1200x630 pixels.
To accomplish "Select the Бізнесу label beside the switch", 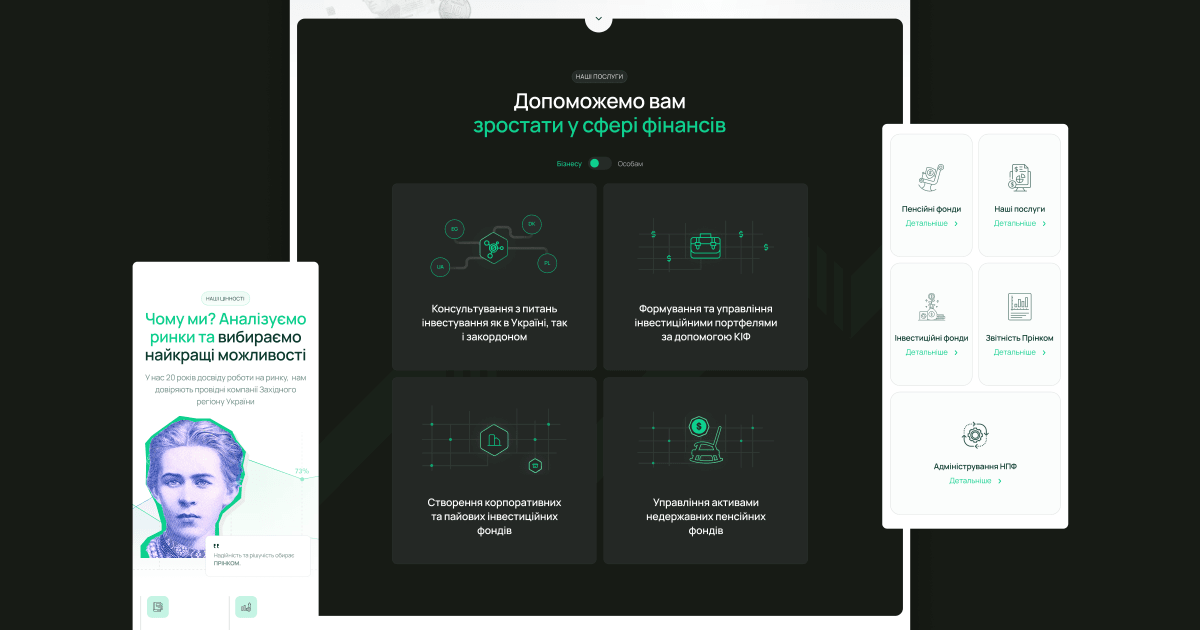I will (569, 163).
